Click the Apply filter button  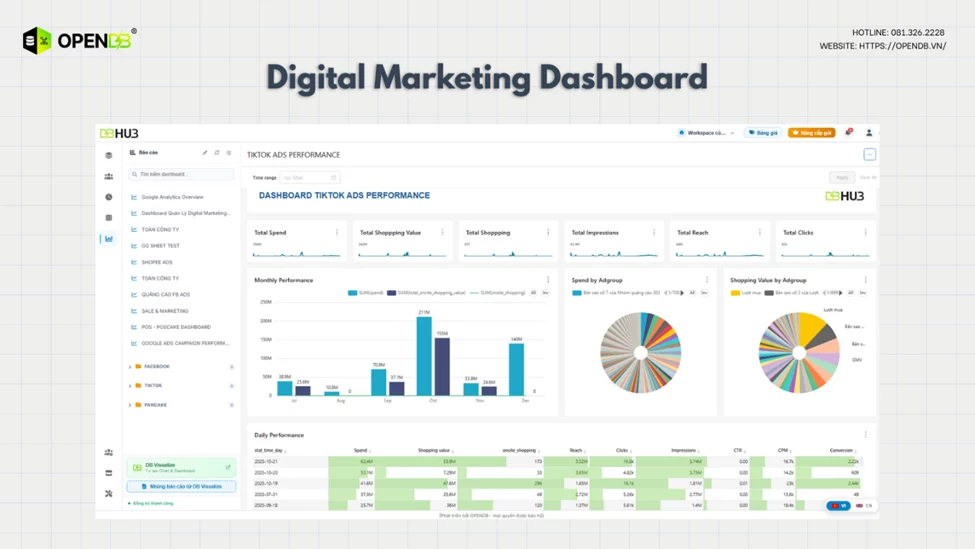(842, 178)
